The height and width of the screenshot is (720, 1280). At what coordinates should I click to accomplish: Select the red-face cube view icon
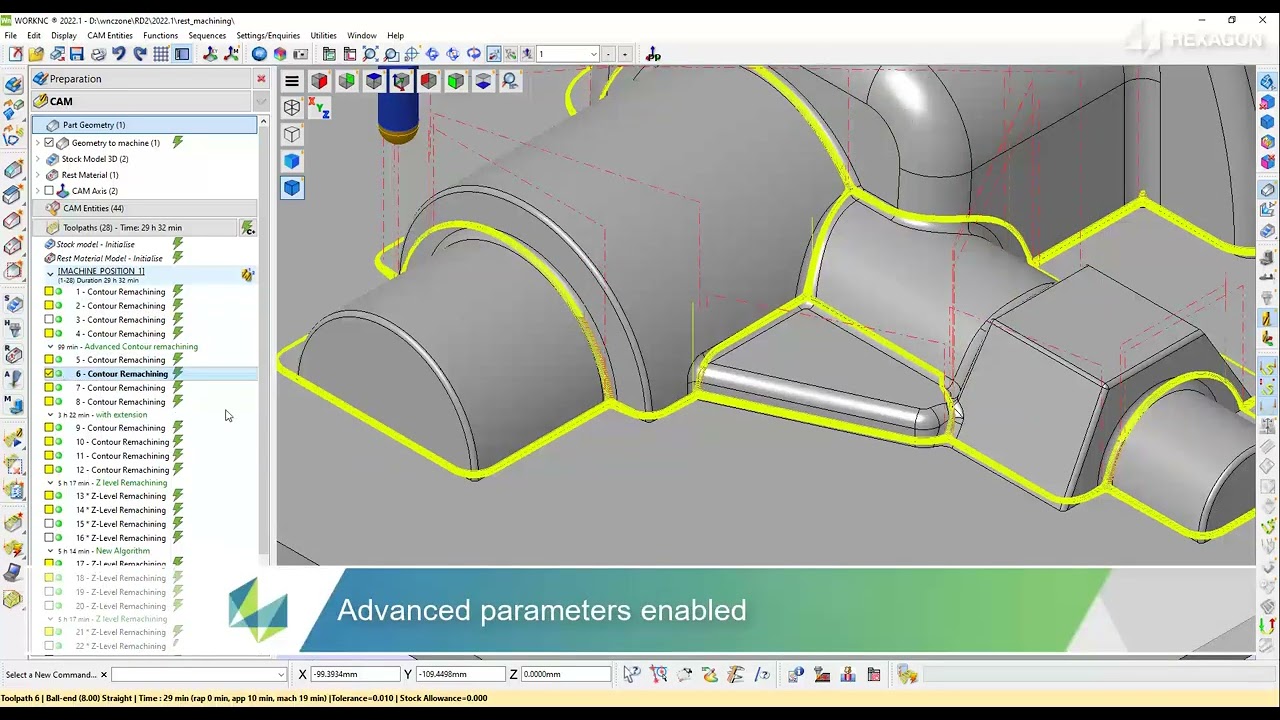319,81
